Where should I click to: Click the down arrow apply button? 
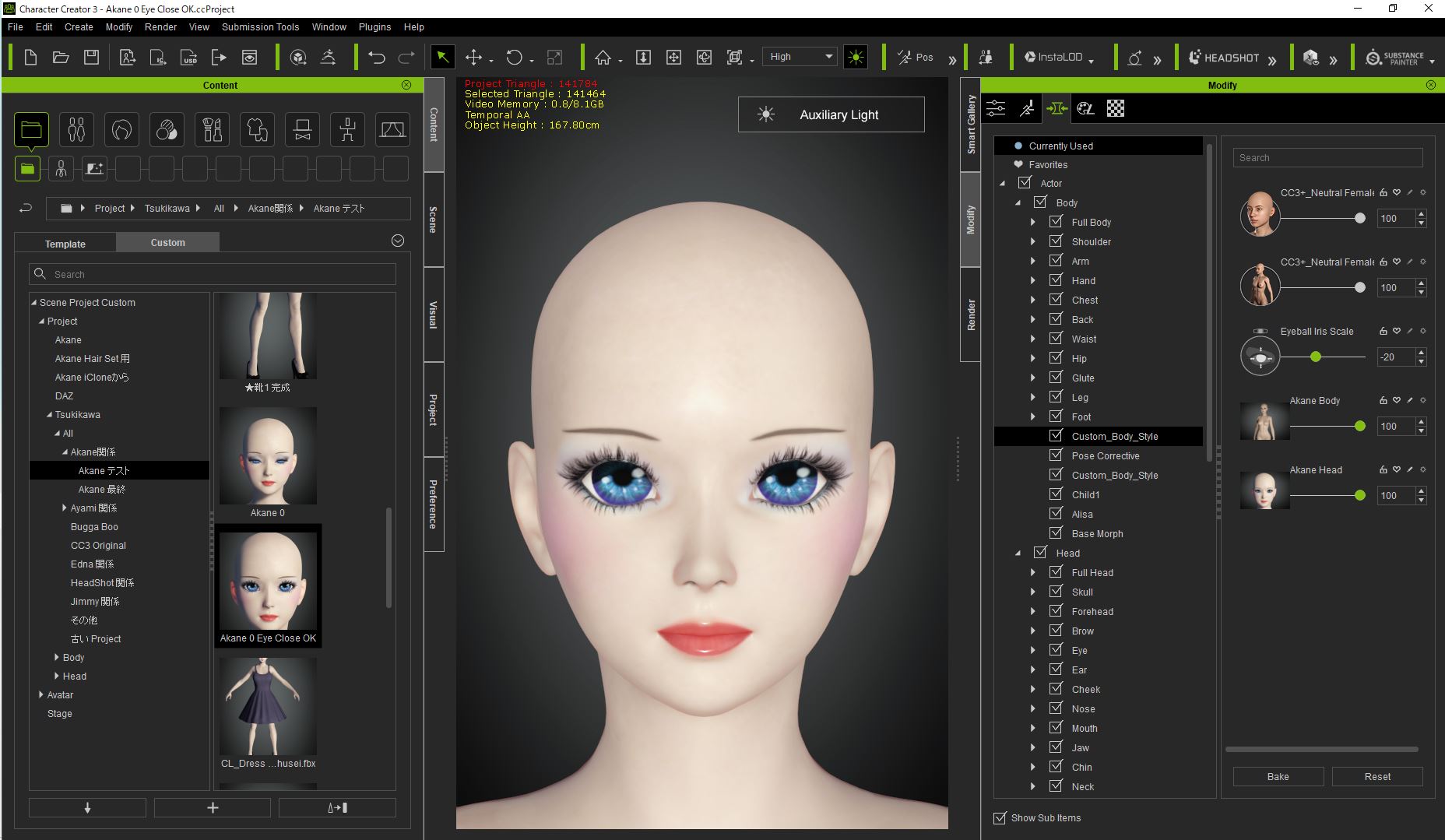coord(87,808)
